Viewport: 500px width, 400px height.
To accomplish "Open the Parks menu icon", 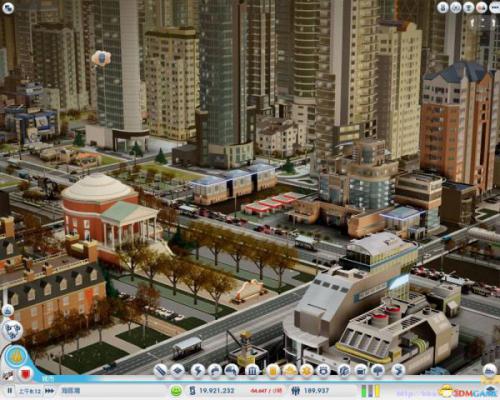I will pyautogui.click(x=378, y=370).
